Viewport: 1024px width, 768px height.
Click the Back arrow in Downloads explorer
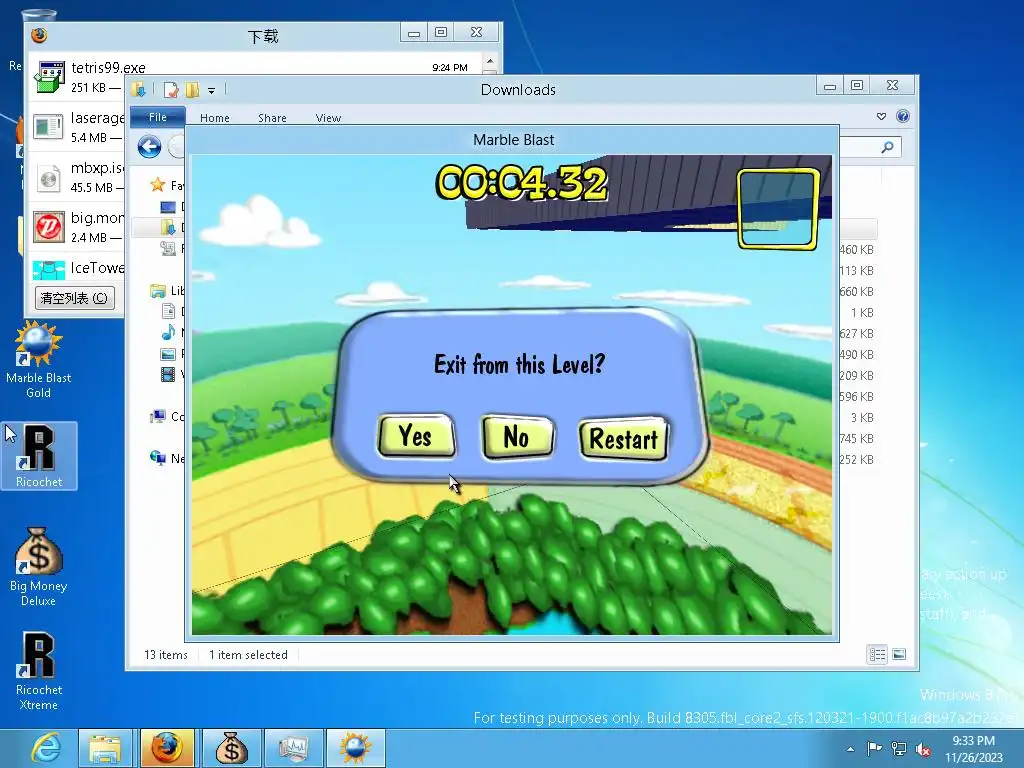(x=150, y=146)
